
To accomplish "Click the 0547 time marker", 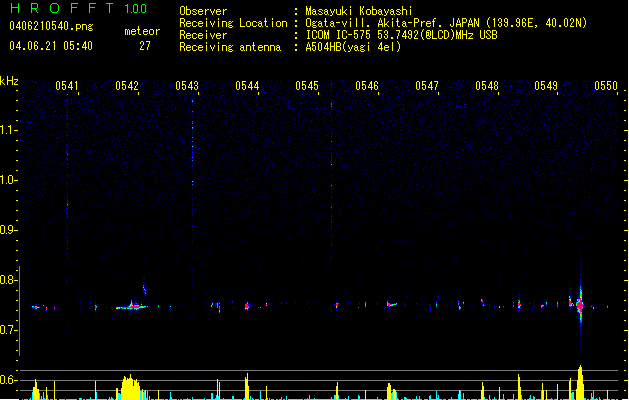I will pyautogui.click(x=427, y=86).
